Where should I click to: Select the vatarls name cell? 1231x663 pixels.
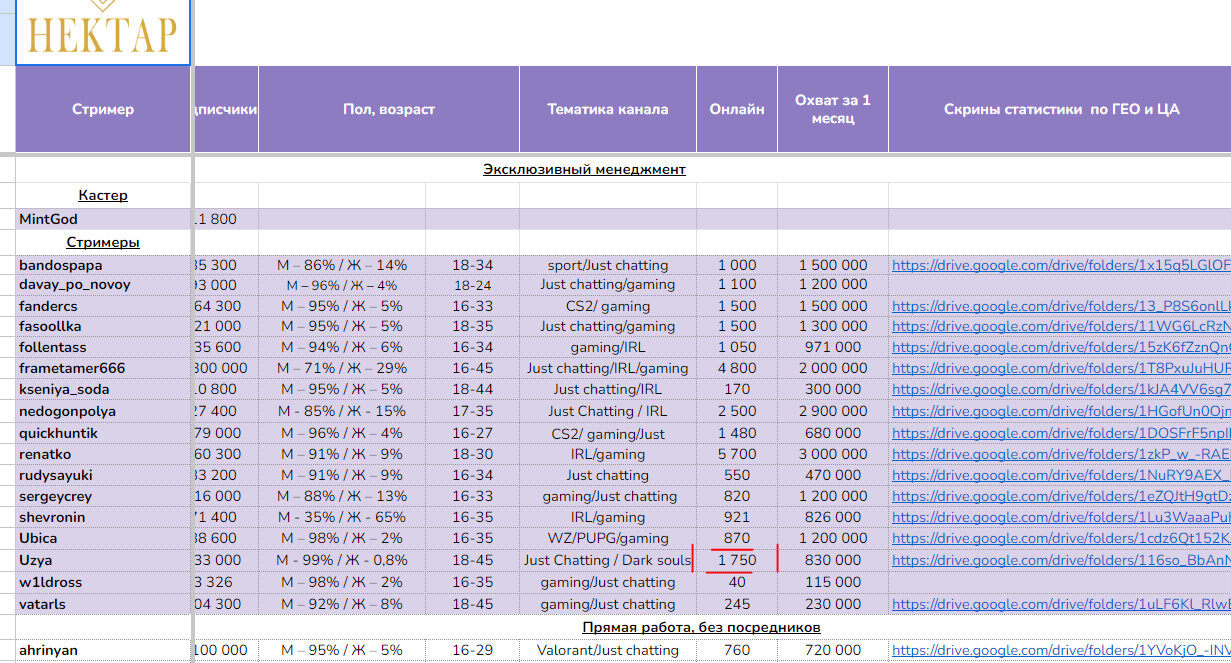pos(103,604)
